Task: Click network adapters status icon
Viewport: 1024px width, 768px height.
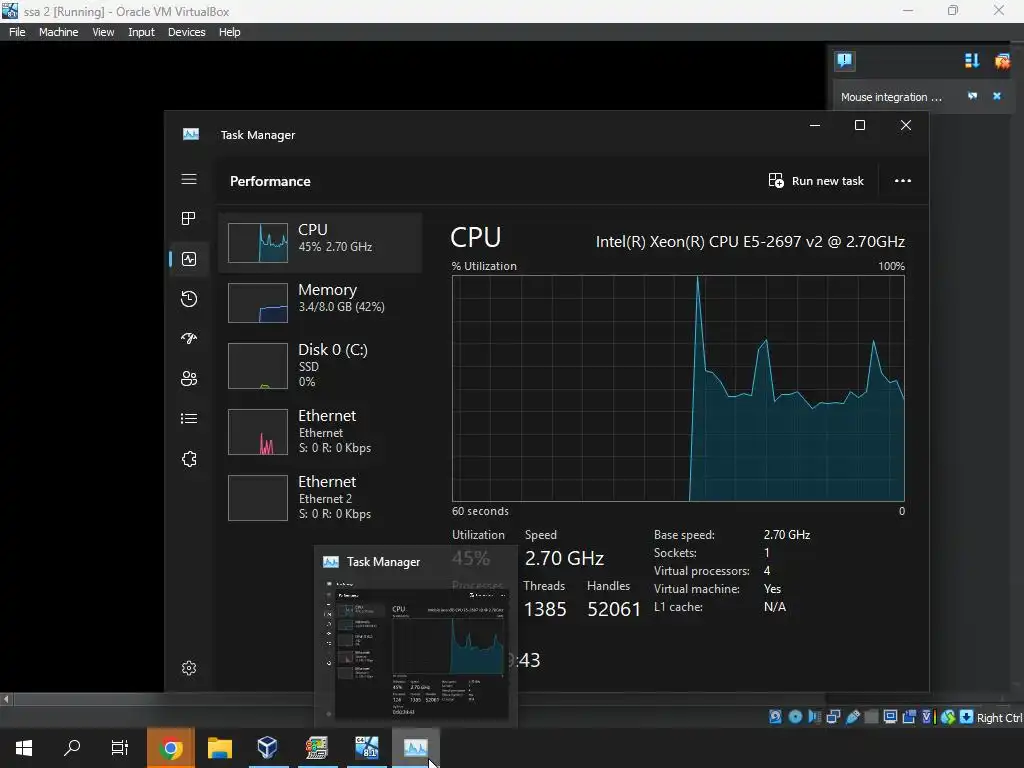Action: tap(833, 716)
